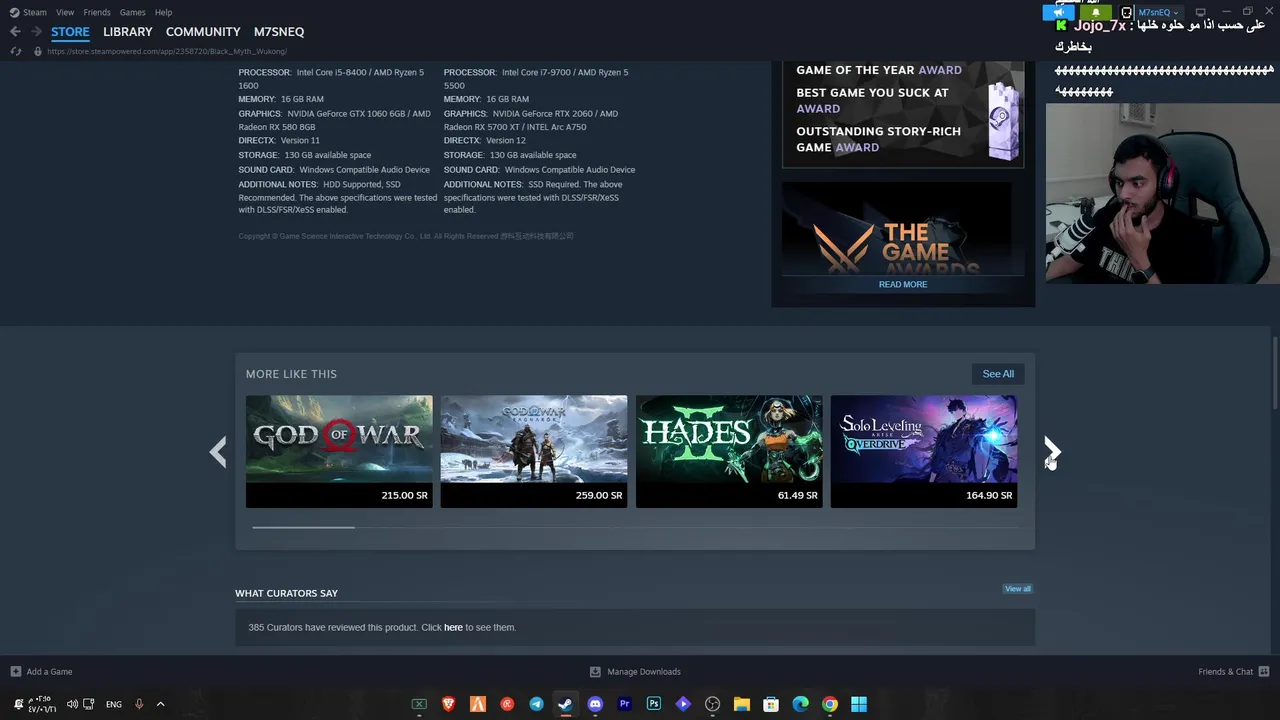Open Friends & Chat
The height and width of the screenshot is (720, 1280).
coord(1234,672)
